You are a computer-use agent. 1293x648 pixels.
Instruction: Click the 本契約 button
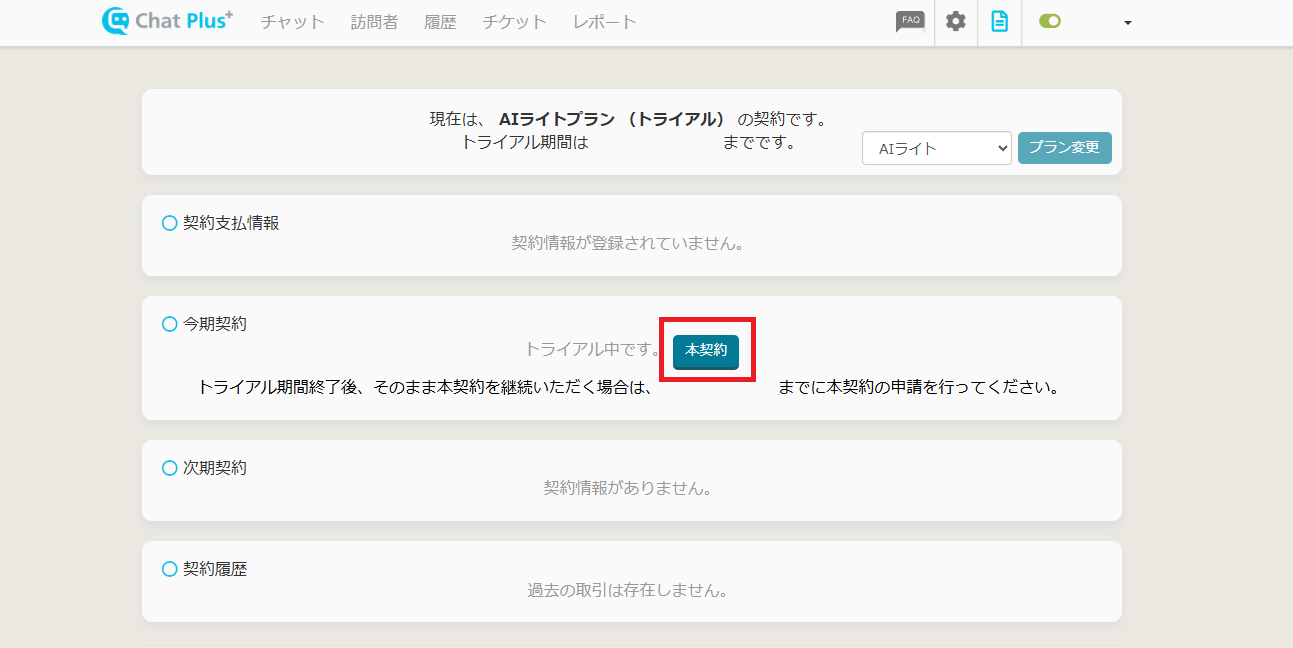tap(706, 350)
